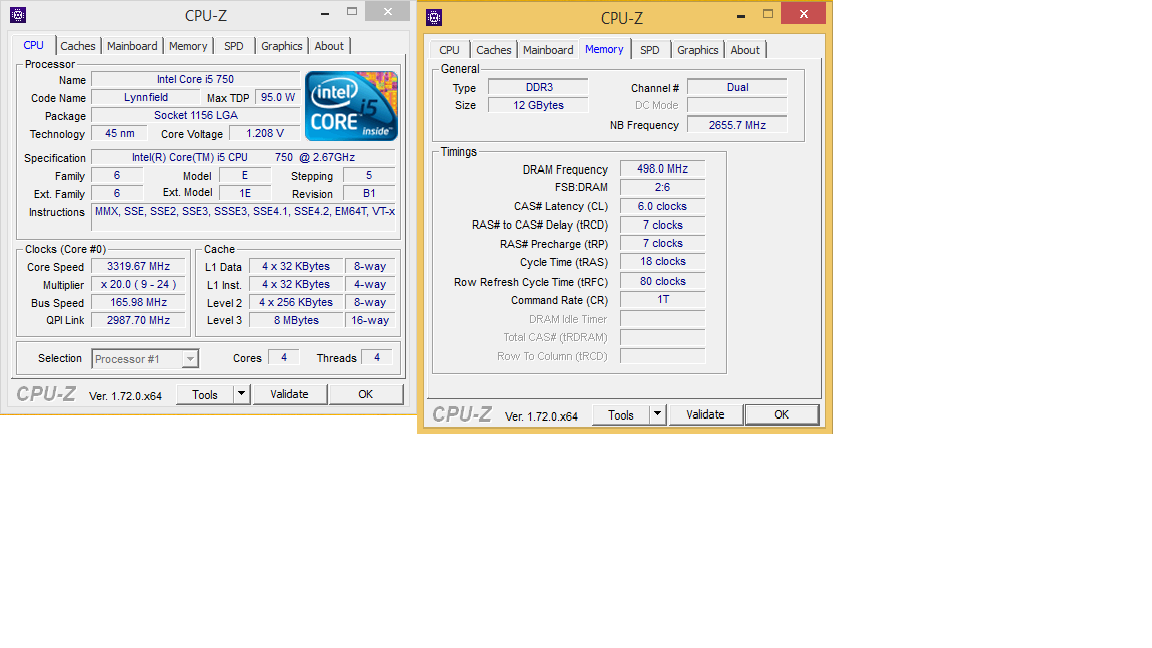Click OK button in right CPU-Z window
Viewport: 1152px width, 648px height.
click(x=782, y=414)
